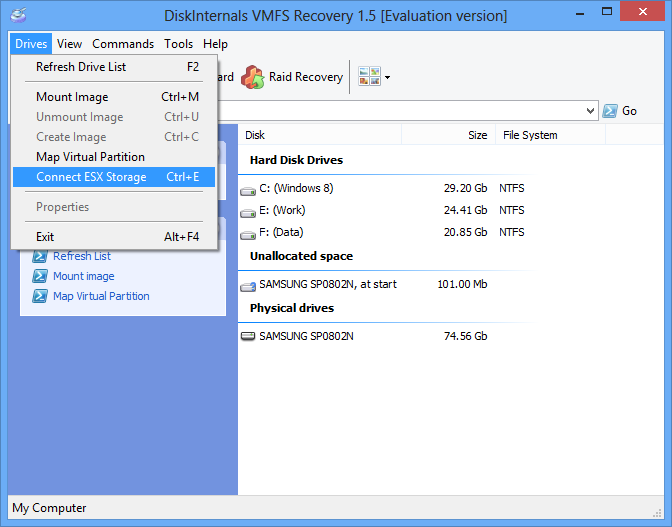This screenshot has height=527, width=672.
Task: Click the Refresh List link
Action: pos(82,256)
